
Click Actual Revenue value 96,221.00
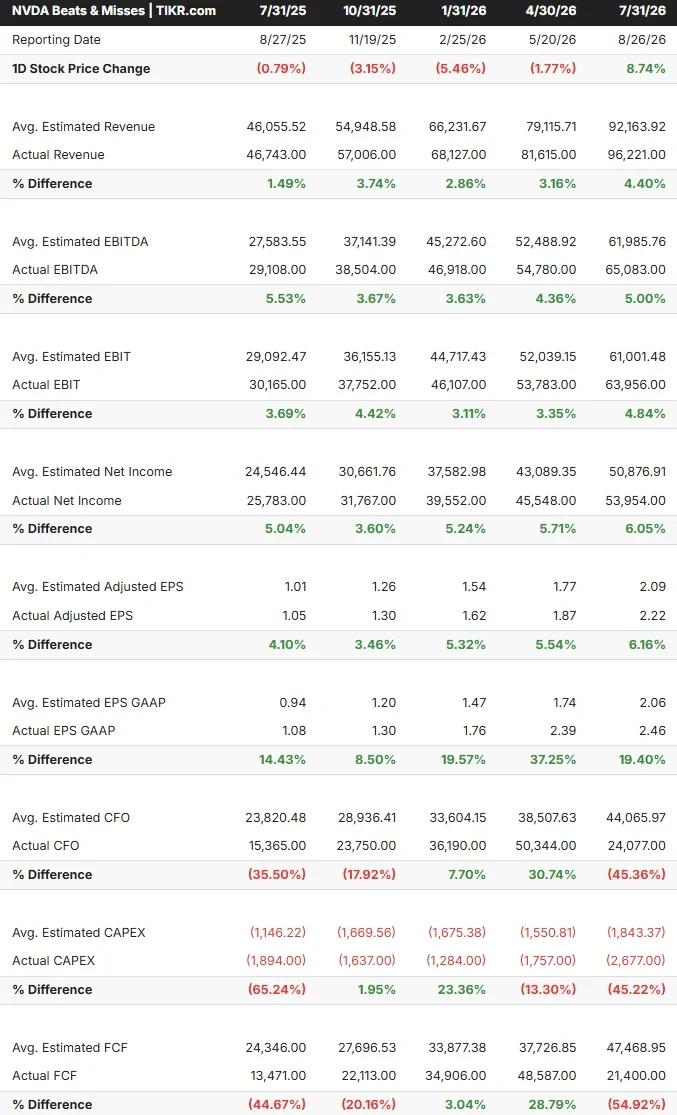pos(636,155)
